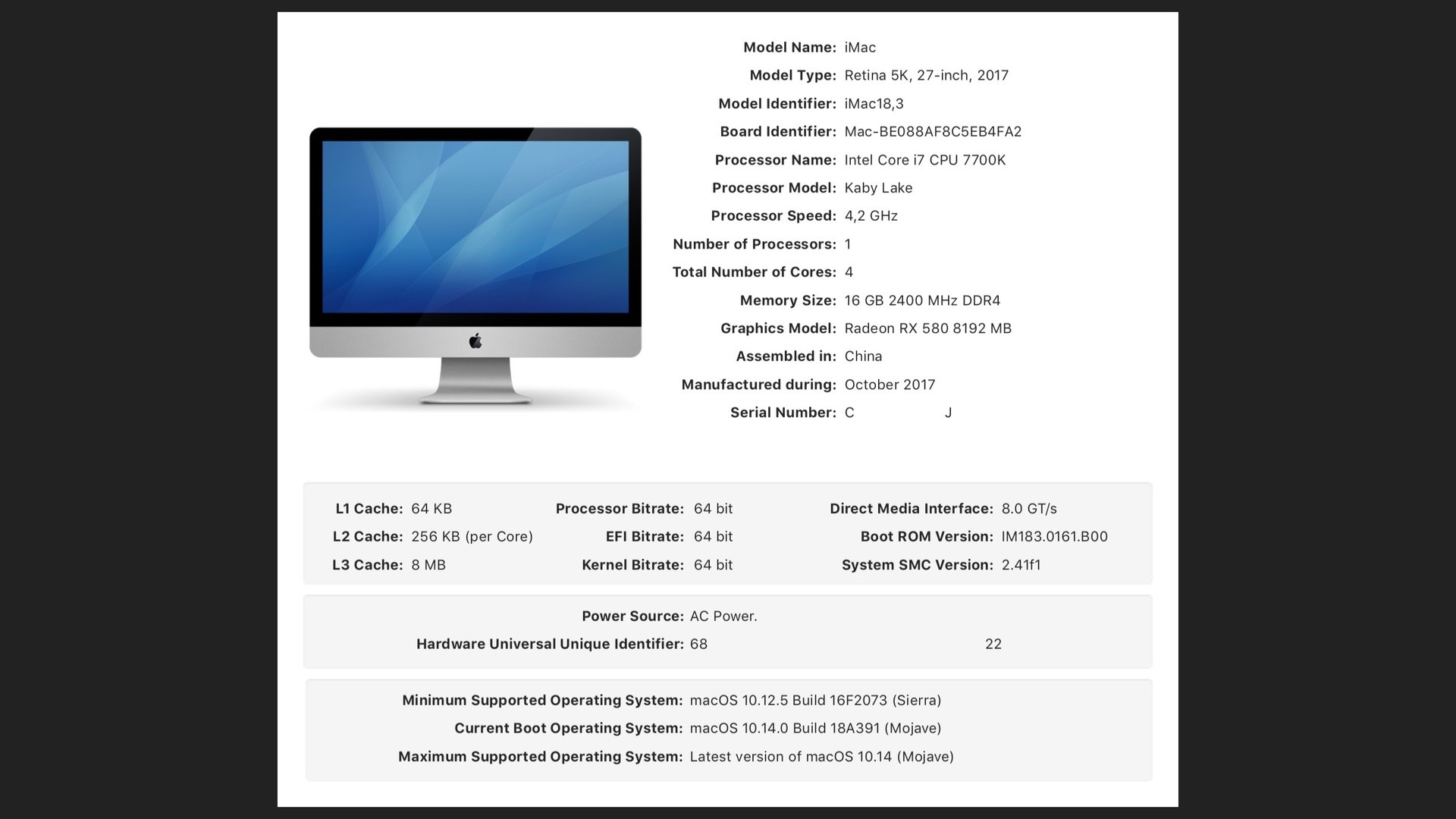
Task: Select System SMC version "2.41f1"
Action: (1021, 565)
